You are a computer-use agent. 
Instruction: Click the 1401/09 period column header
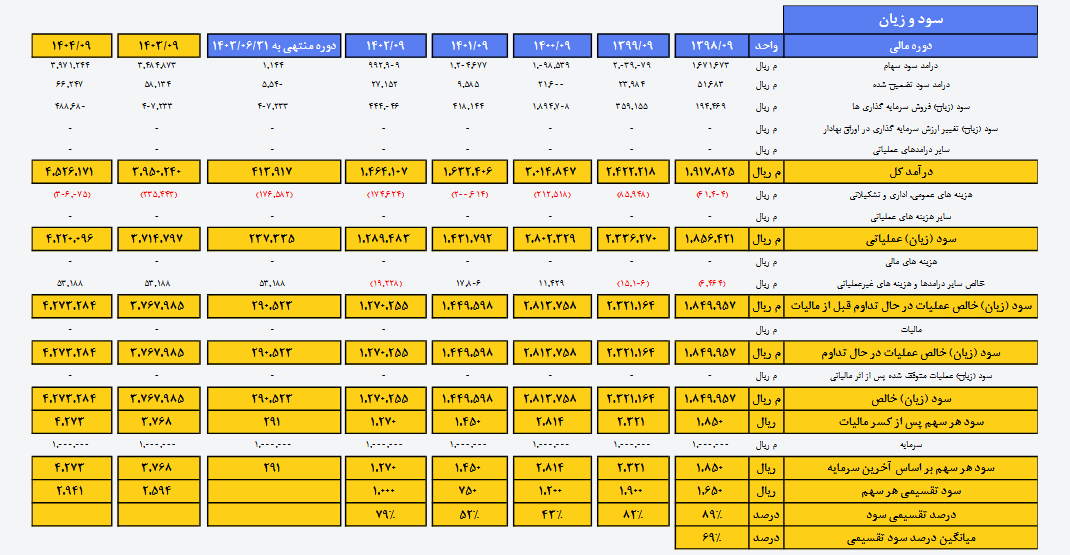point(471,46)
